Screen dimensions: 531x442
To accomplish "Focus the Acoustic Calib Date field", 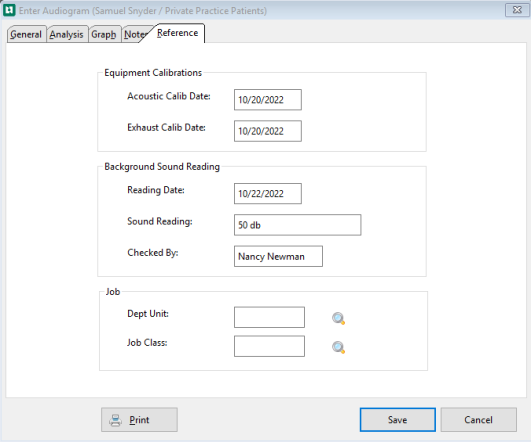I will 268,100.
